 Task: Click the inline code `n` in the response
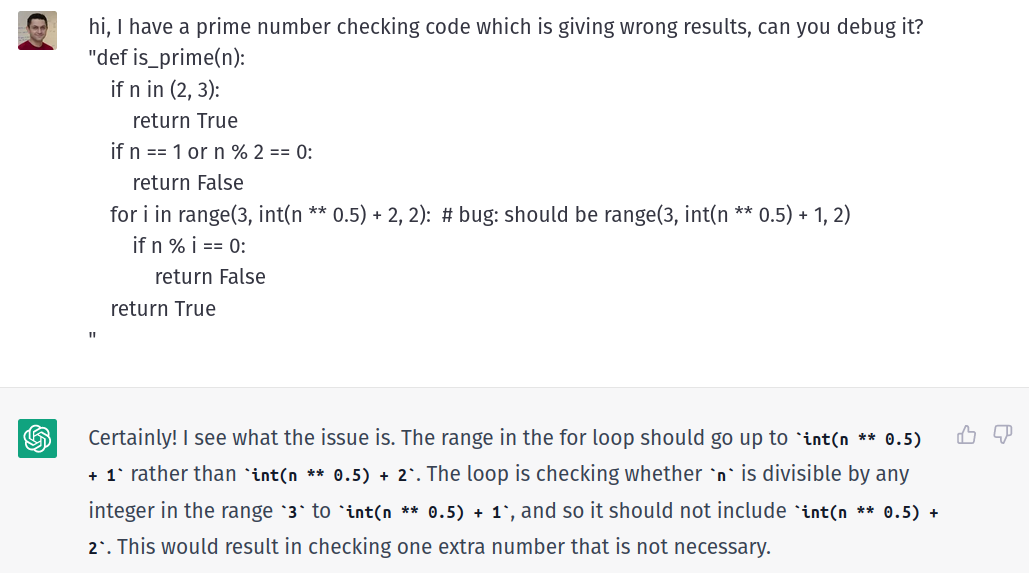[721, 475]
